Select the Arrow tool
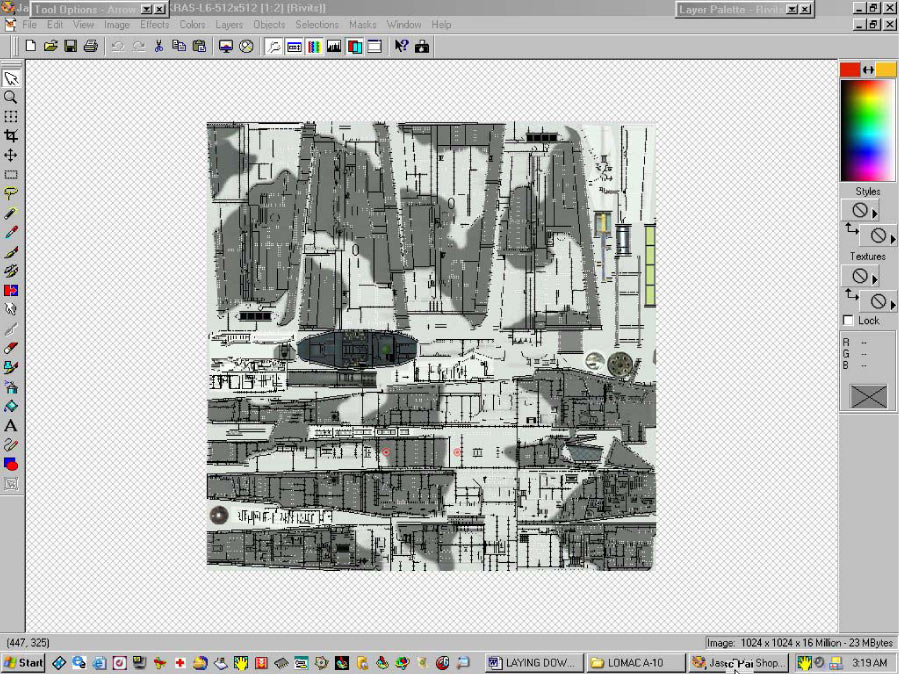 [11, 79]
